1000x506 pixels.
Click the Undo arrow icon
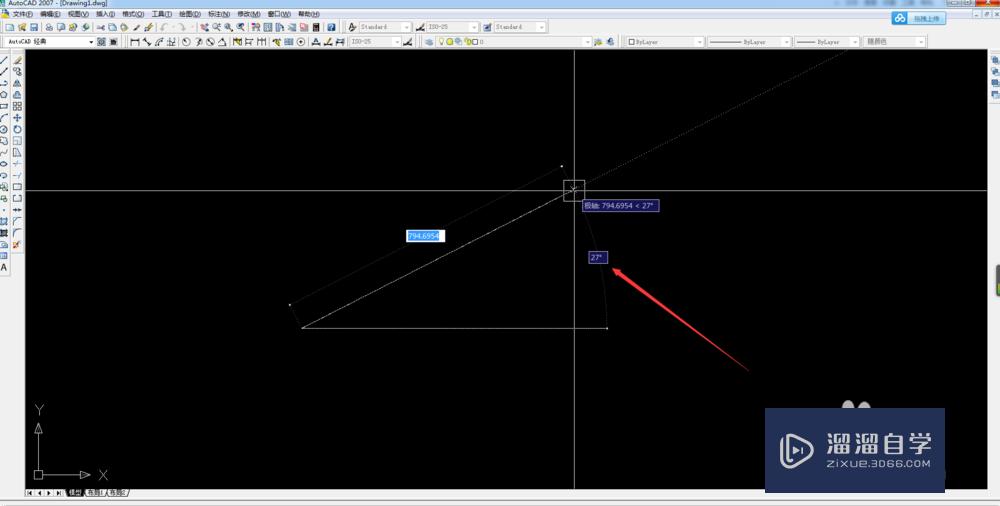[x=163, y=27]
